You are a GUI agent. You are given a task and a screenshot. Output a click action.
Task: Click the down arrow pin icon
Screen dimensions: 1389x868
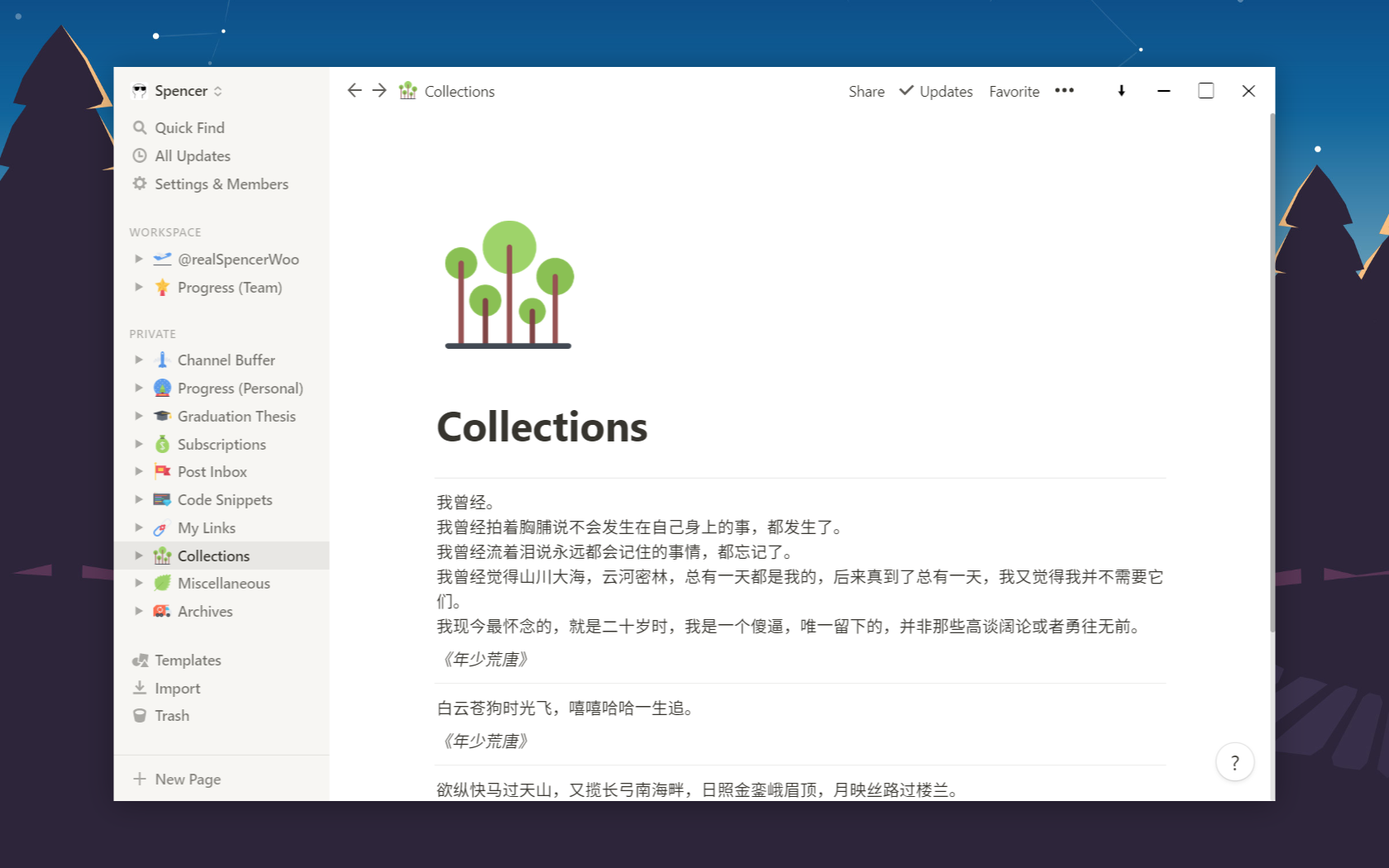click(1121, 91)
